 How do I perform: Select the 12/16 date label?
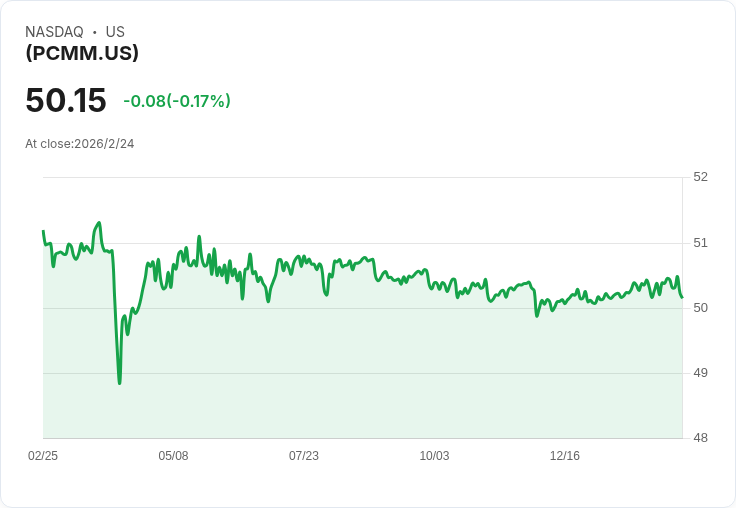tap(565, 456)
